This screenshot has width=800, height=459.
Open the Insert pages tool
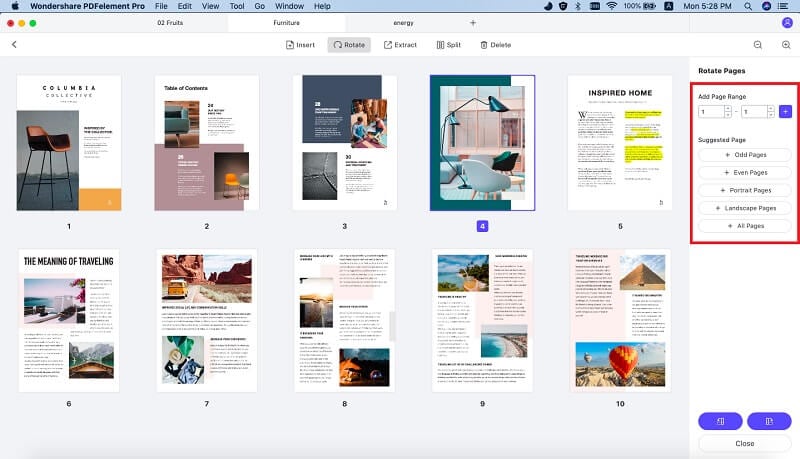point(300,45)
